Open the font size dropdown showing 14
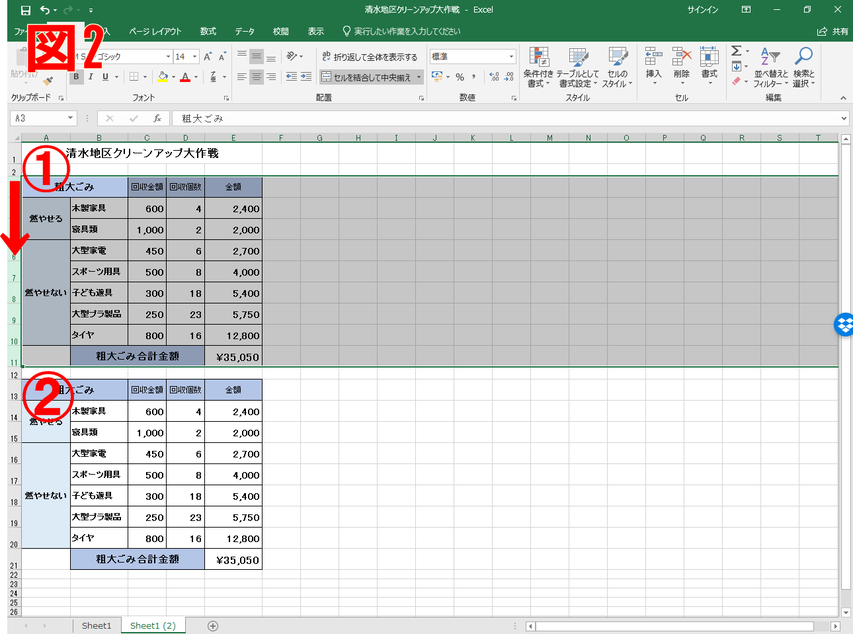Screen dimensions: 853x634 point(194,57)
